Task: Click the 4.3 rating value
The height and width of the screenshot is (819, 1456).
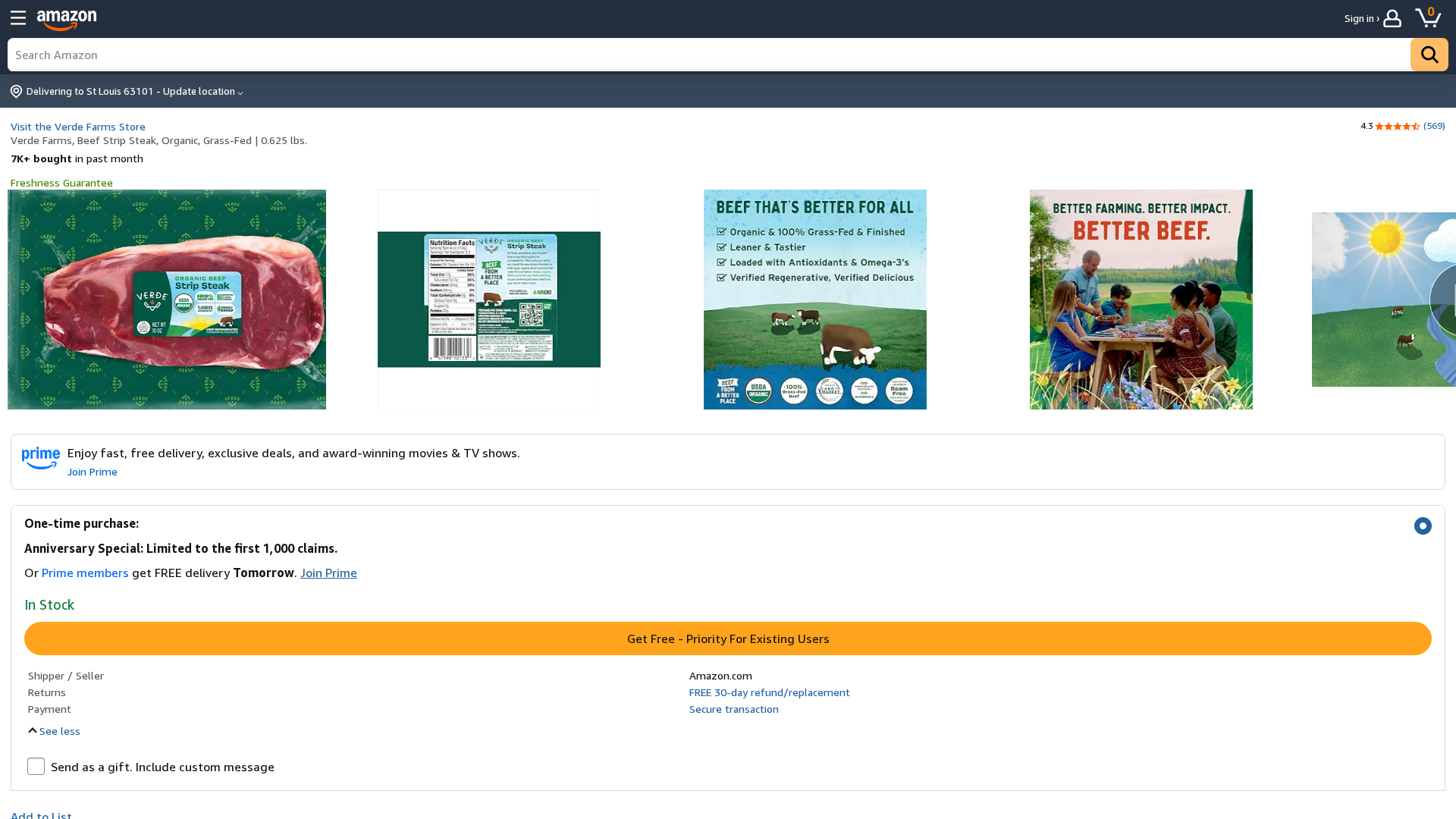Action: tap(1367, 126)
